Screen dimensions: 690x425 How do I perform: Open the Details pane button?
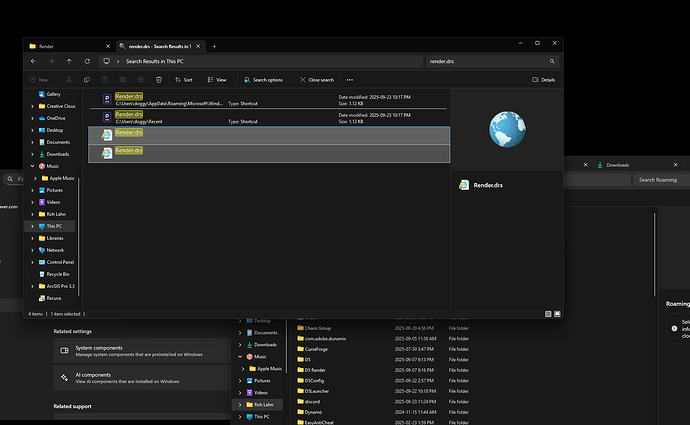click(x=544, y=79)
